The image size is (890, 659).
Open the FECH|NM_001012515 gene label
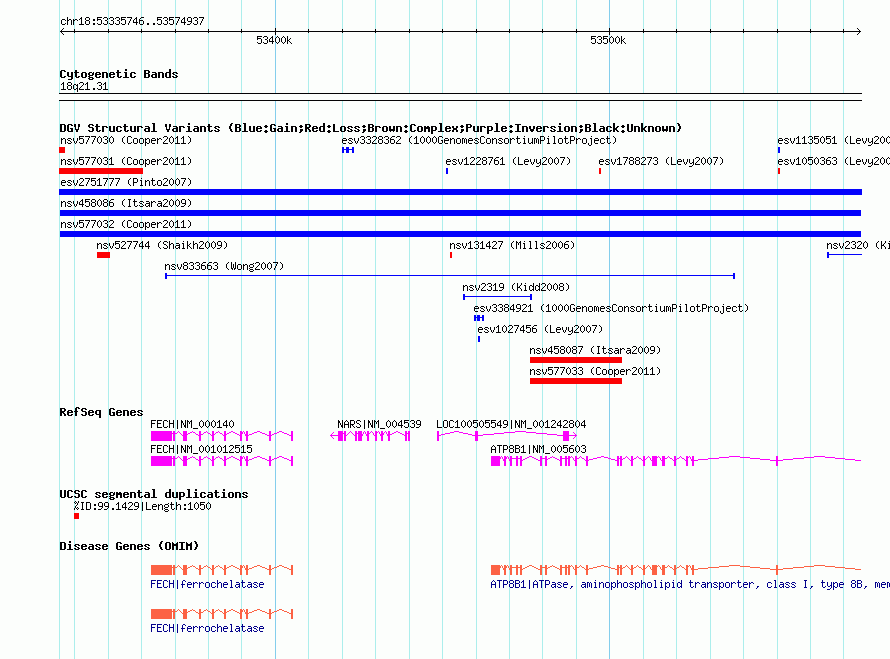point(201,449)
